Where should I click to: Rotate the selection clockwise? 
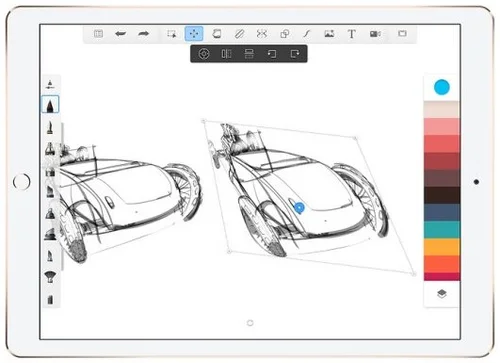295,54
